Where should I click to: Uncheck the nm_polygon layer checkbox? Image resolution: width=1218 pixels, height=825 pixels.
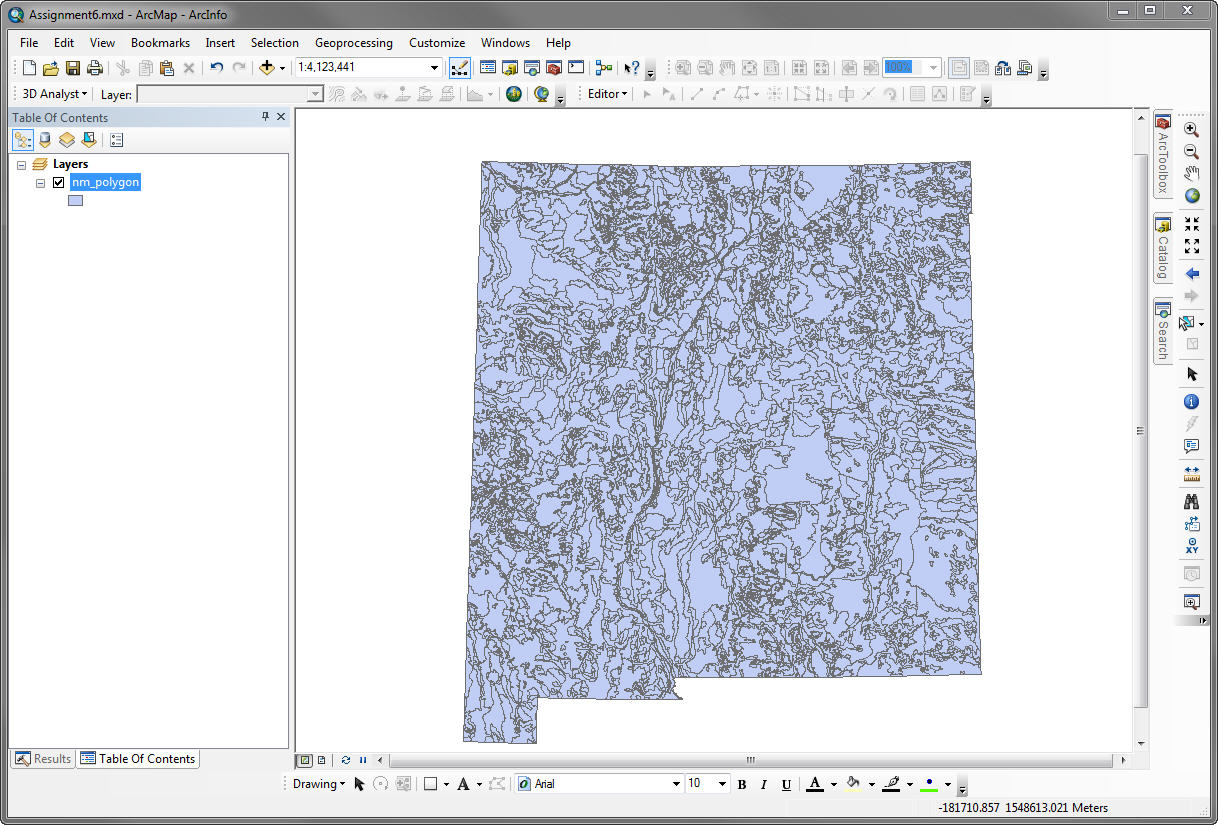[x=58, y=183]
